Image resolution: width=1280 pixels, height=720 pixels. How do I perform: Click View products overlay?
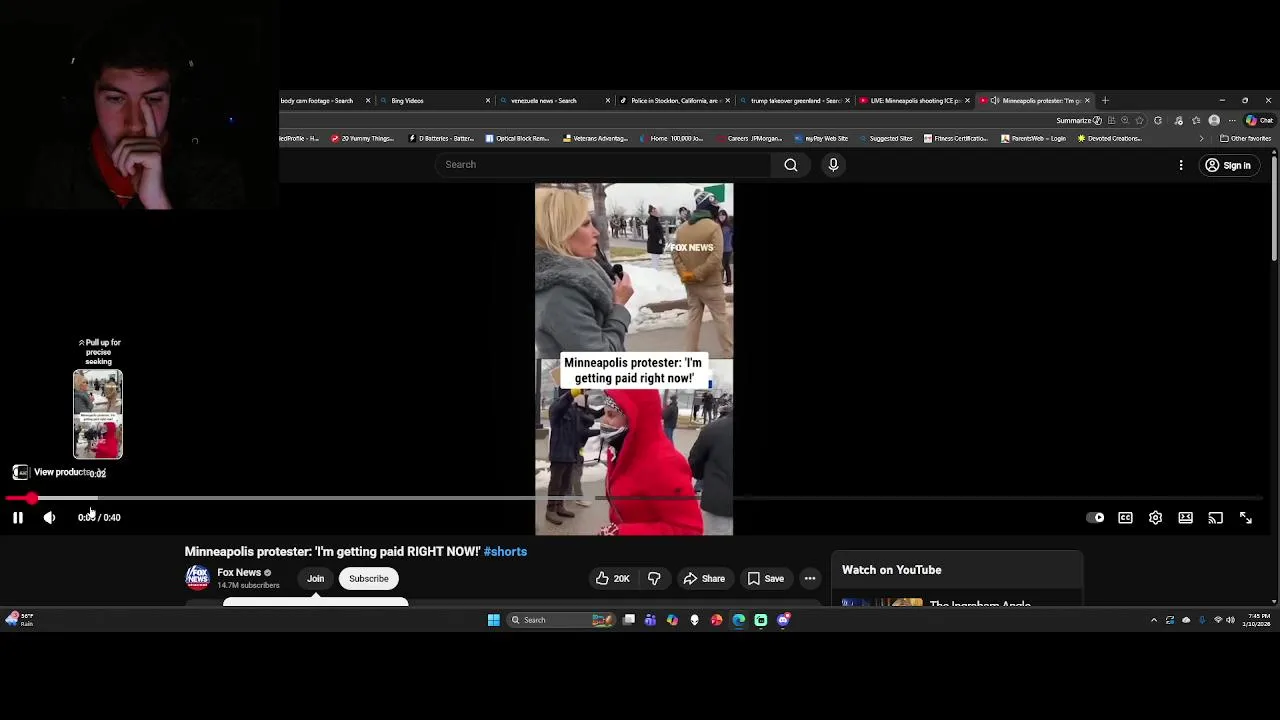(60, 472)
